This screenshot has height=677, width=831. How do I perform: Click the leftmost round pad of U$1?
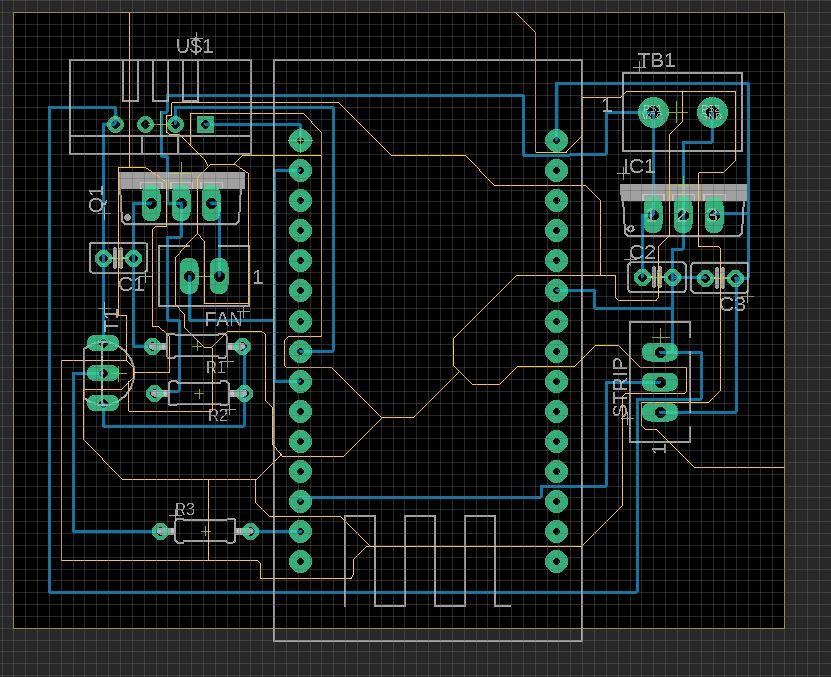point(115,125)
